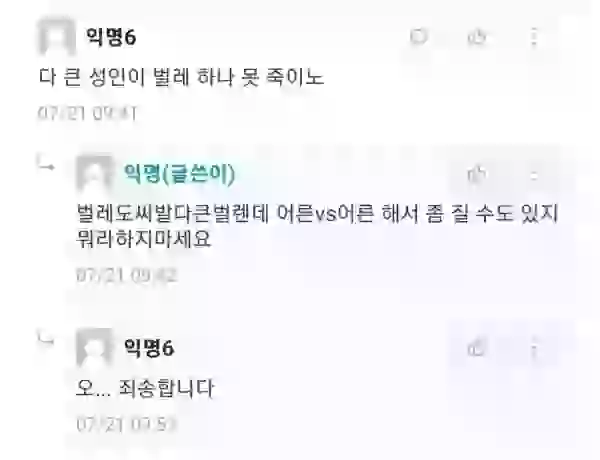600x460 pixels.
Task: Click the comment text '다 큰 성인이 벌레 하나 못 죽이노'
Action: pos(181,77)
